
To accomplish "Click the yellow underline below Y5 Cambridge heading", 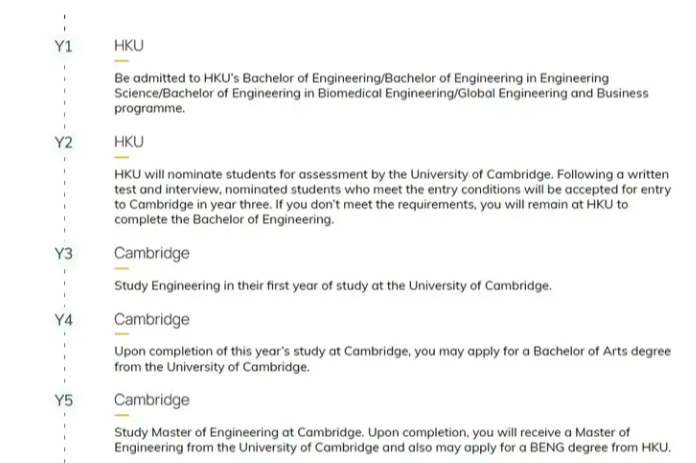I will pos(122,415).
